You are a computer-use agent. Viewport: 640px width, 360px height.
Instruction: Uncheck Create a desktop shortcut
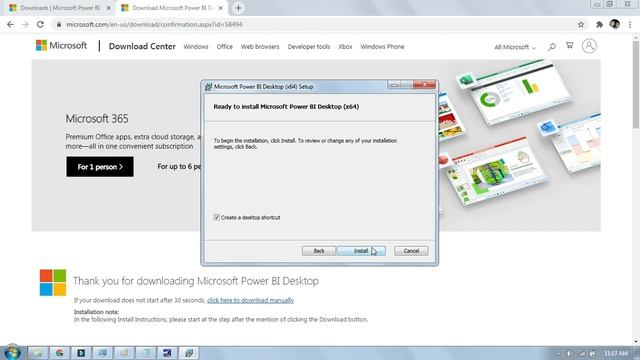(x=217, y=218)
